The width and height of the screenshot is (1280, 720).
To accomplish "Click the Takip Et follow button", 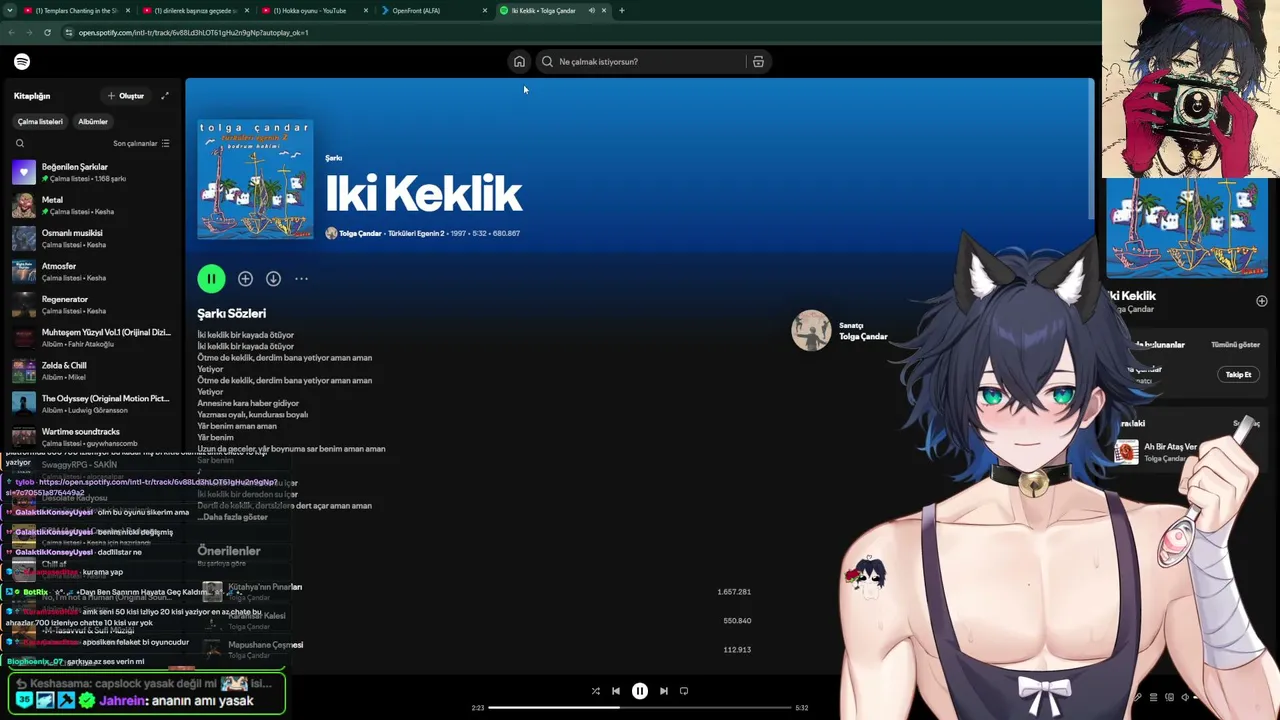I will [1238, 375].
